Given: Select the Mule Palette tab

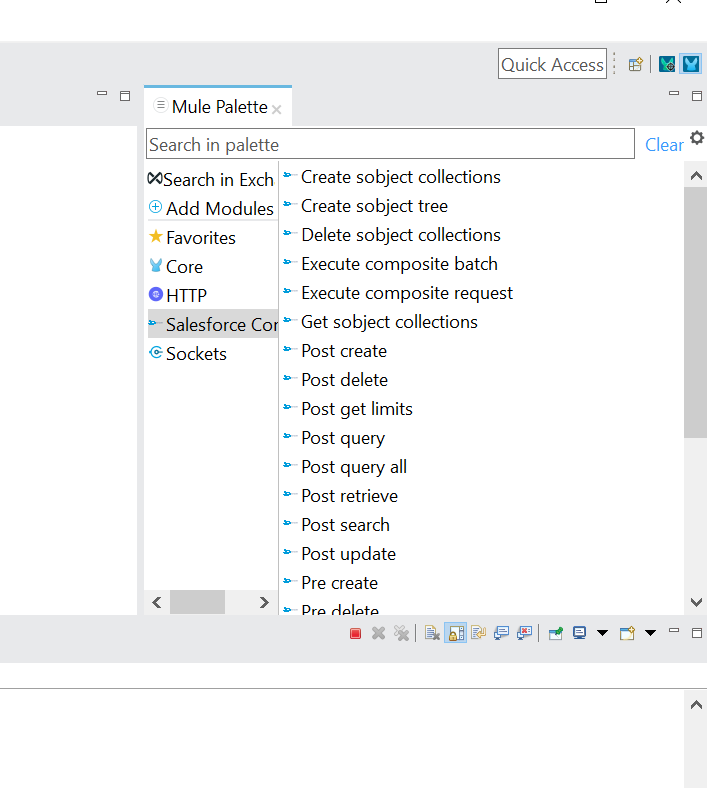Looking at the screenshot, I should point(218,107).
